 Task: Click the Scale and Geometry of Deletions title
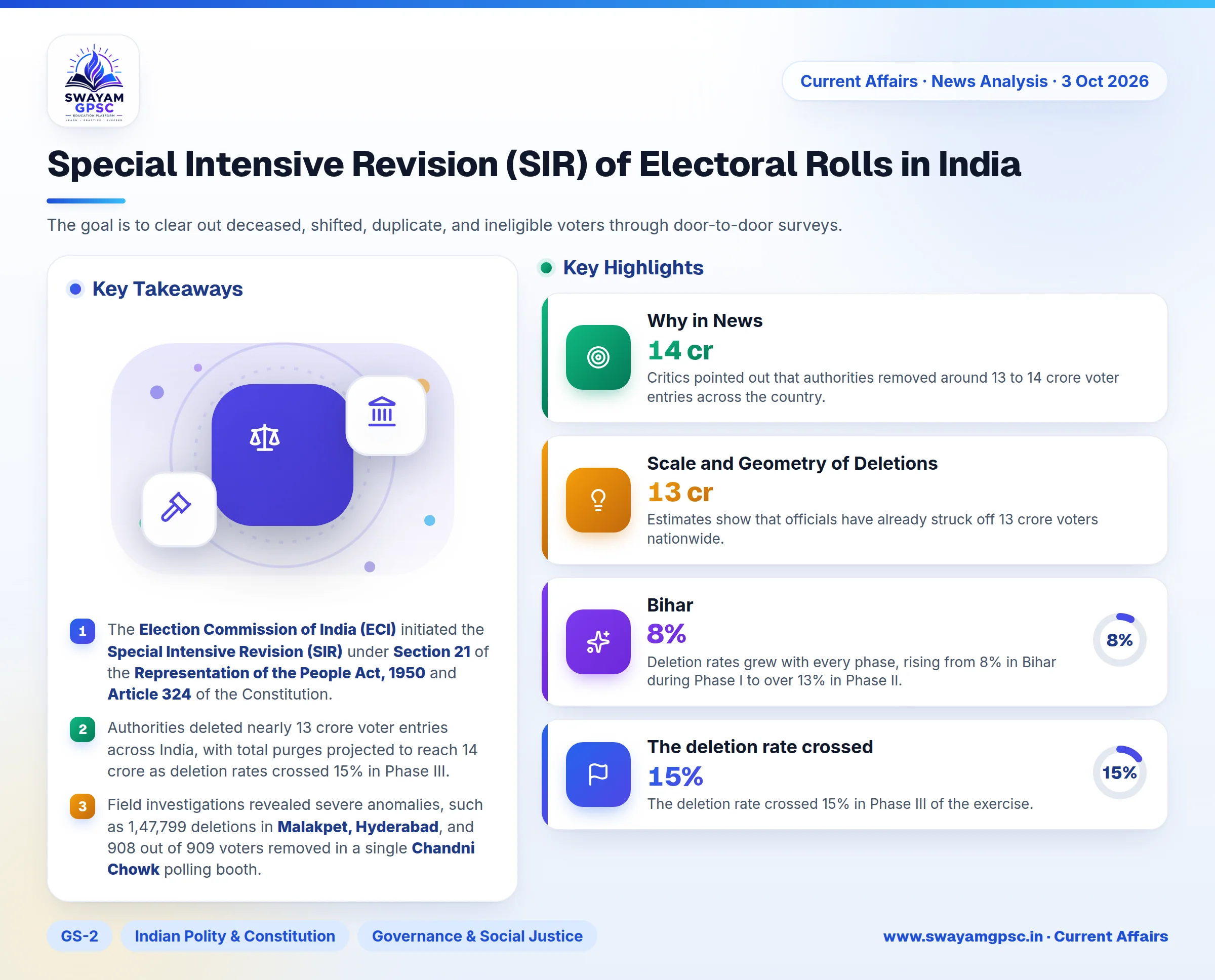point(792,464)
